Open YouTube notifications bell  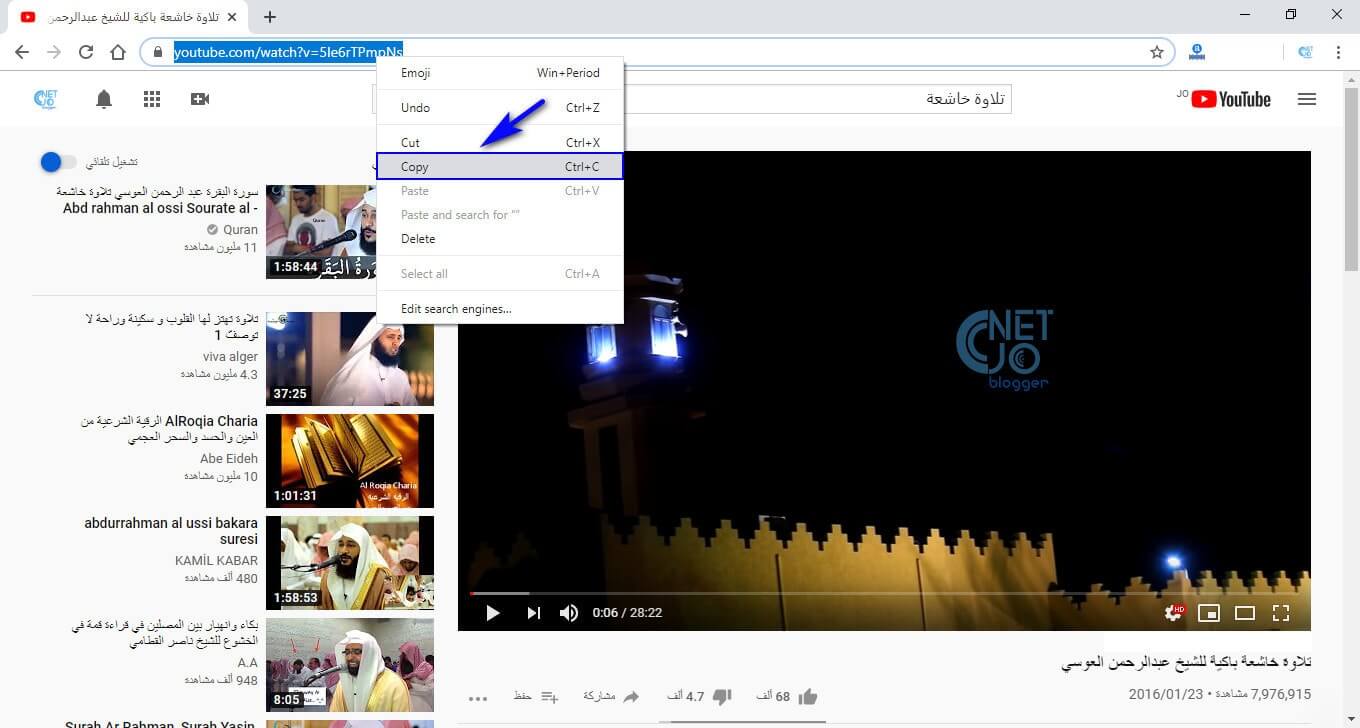click(x=104, y=99)
